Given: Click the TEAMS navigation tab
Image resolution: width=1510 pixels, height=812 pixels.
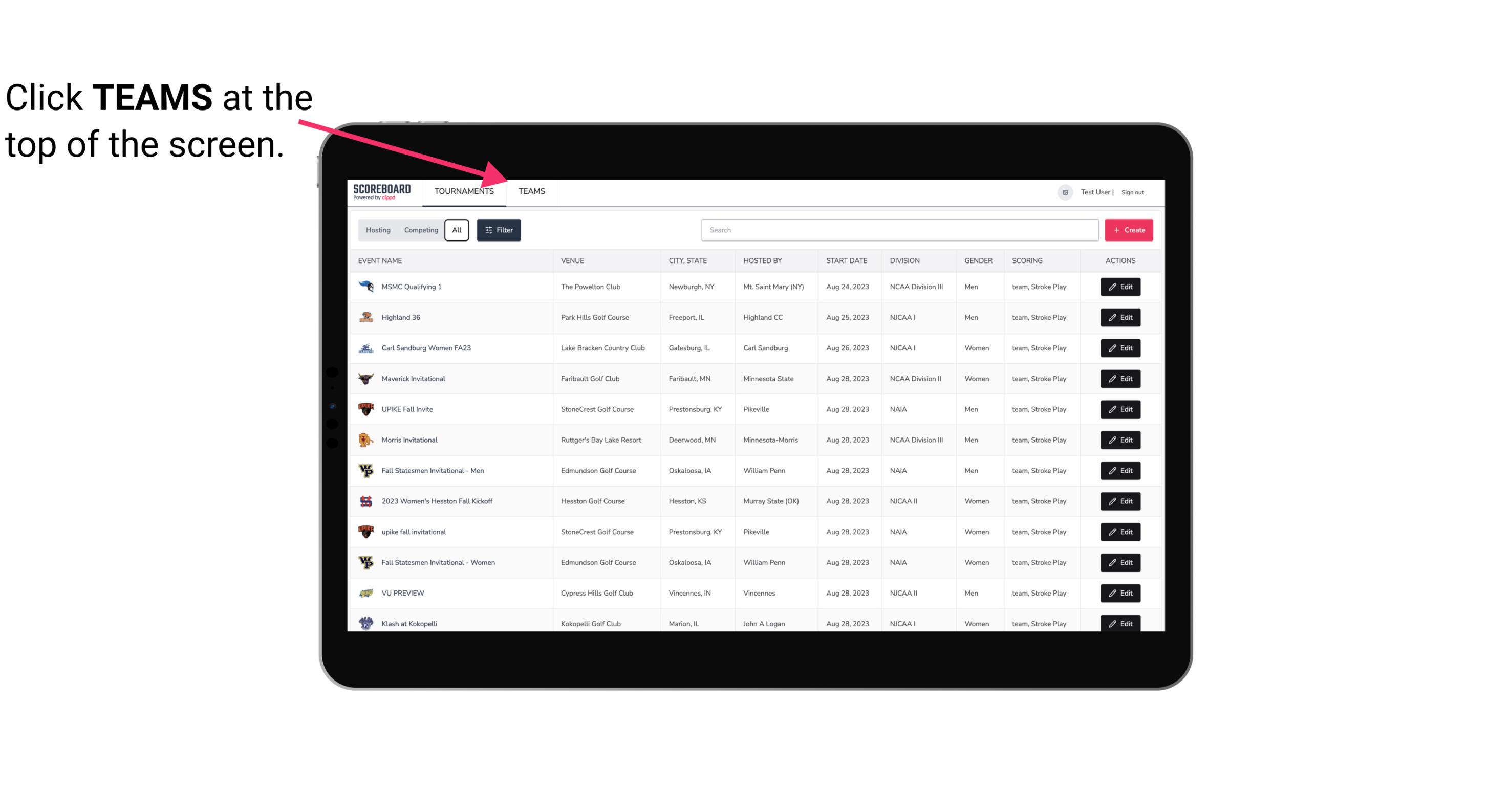Looking at the screenshot, I should tap(531, 191).
